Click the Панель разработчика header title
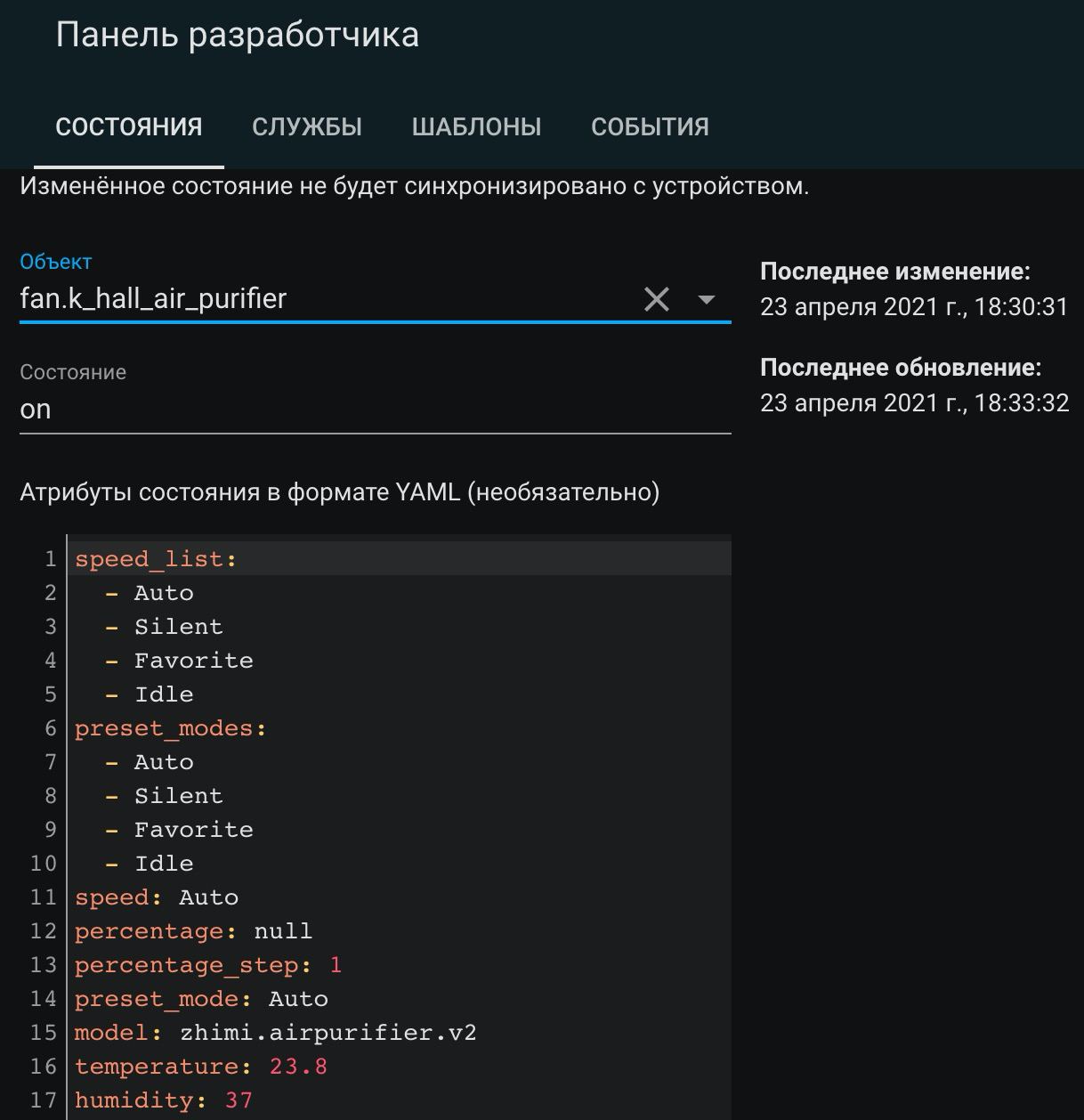Screen dimensions: 1084x1120 (237, 35)
